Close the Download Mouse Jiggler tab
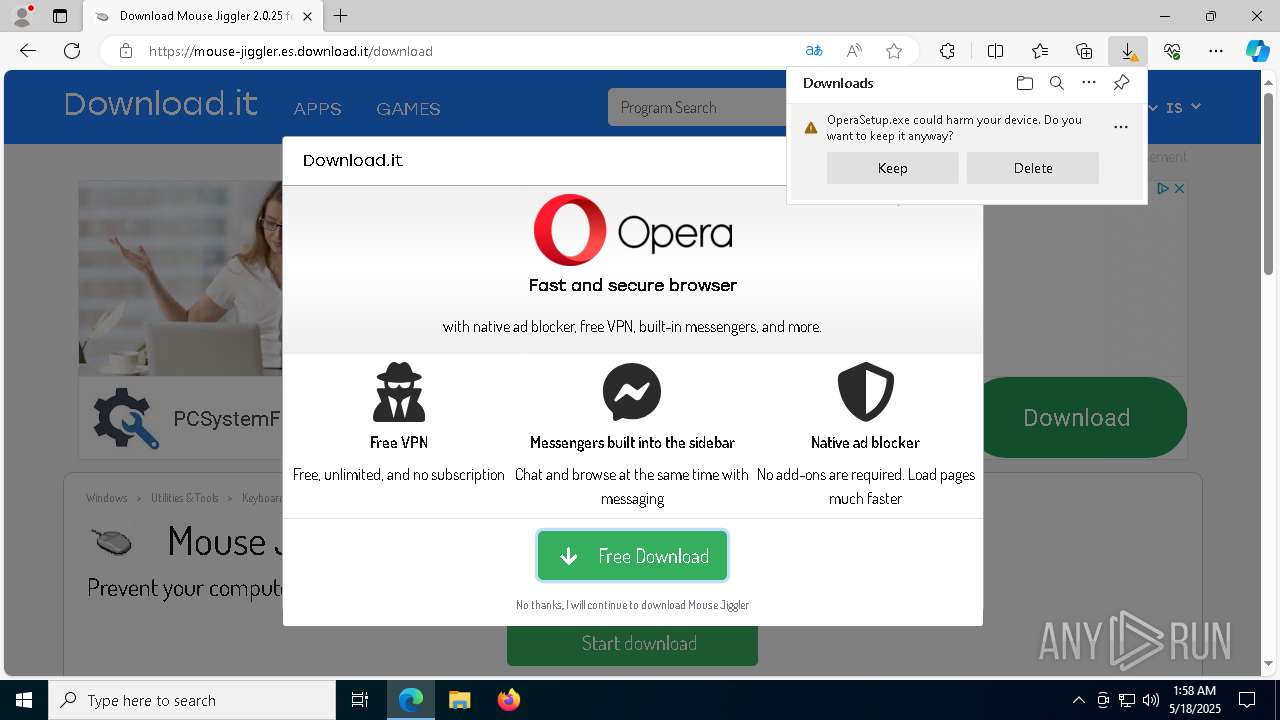 point(308,16)
